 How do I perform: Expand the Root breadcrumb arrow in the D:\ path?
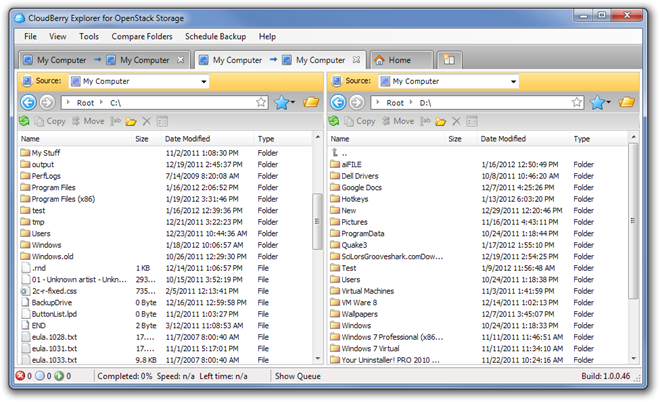(x=411, y=102)
